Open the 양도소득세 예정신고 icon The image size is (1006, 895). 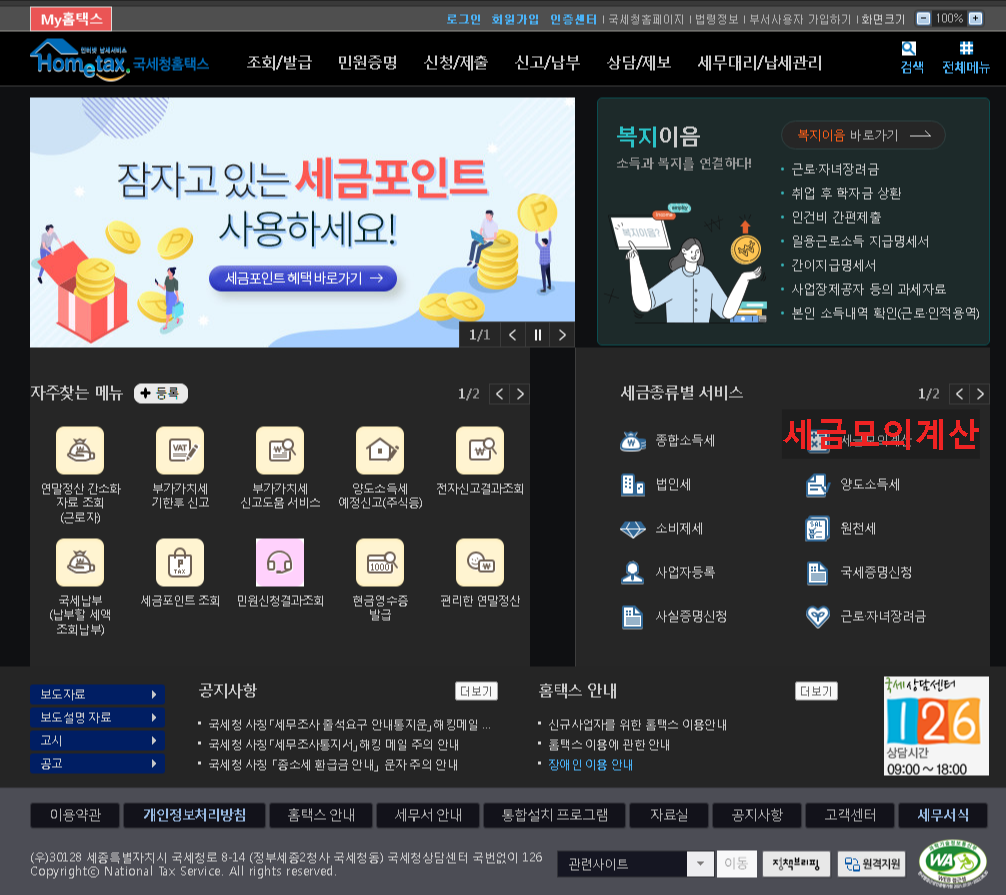[x=380, y=450]
